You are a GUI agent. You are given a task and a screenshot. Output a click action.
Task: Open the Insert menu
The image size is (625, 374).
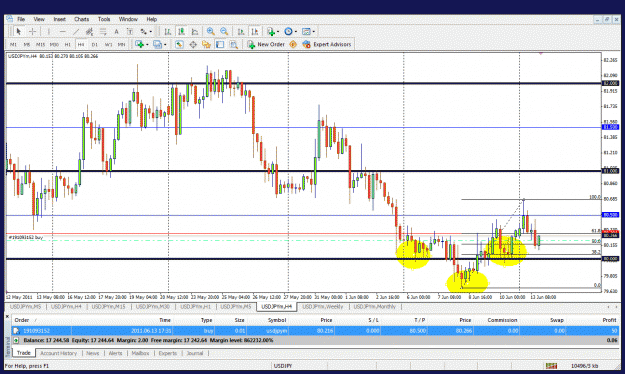(x=59, y=19)
